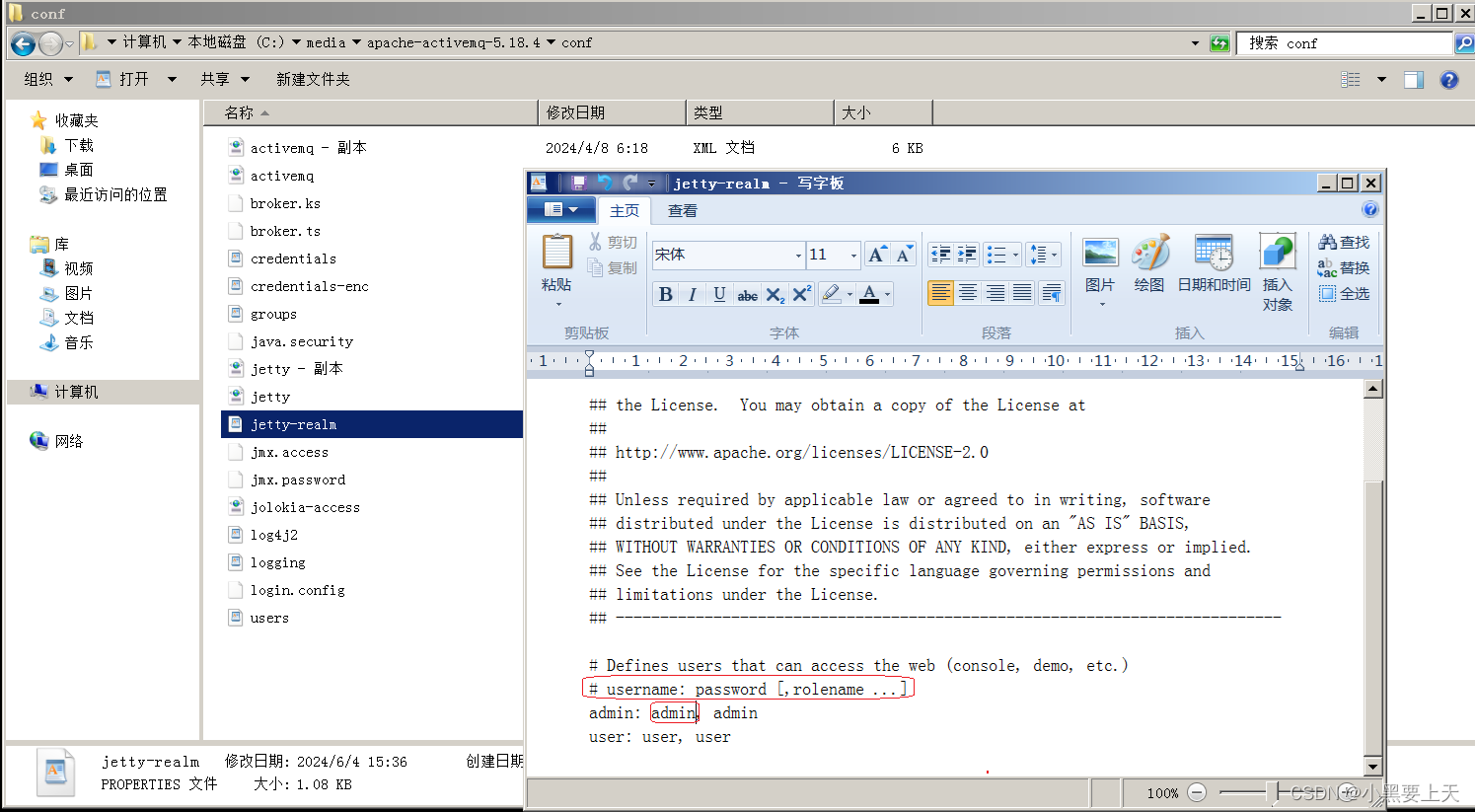
Task: Click the 全选 select all icon
Action: click(x=1327, y=293)
